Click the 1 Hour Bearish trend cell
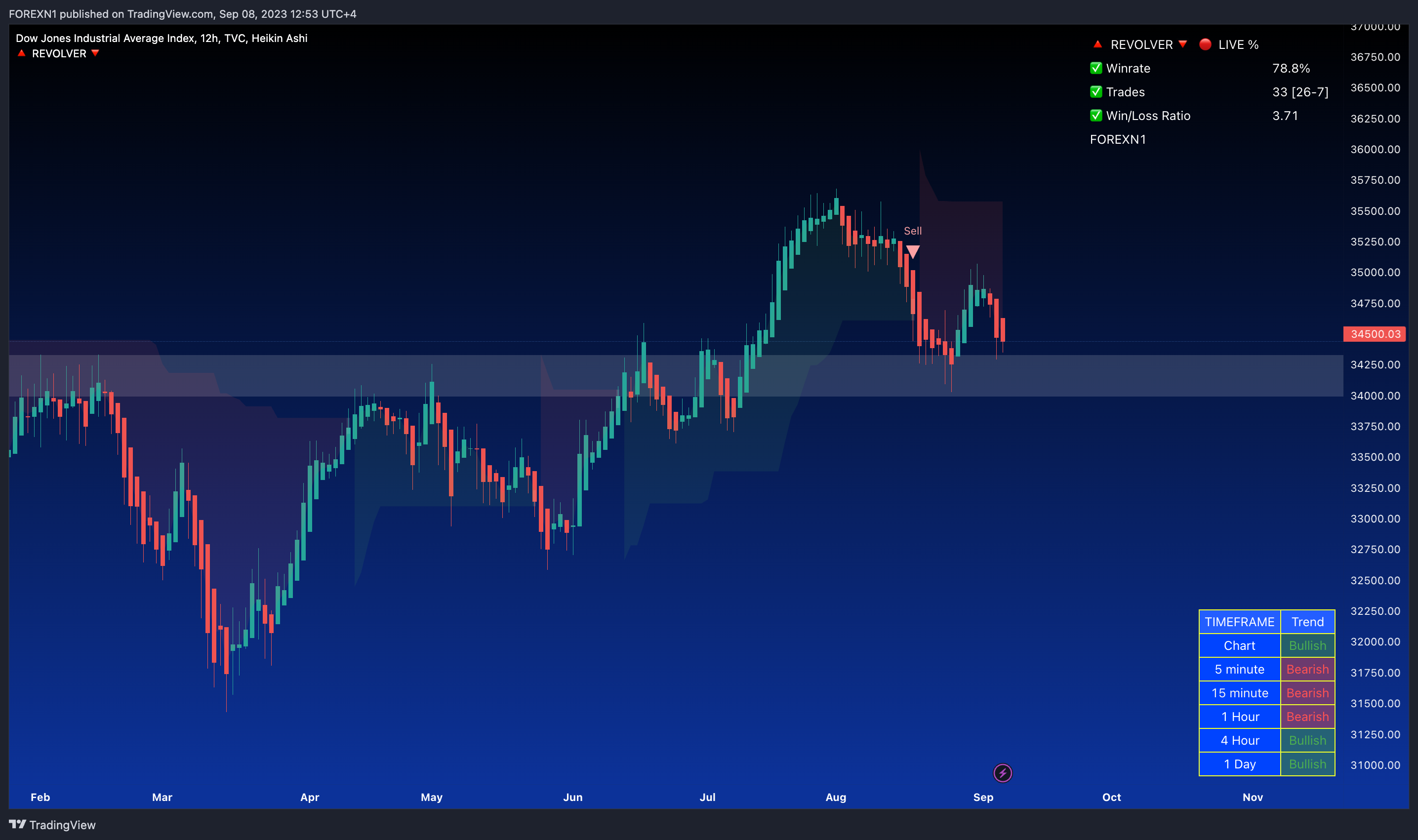The height and width of the screenshot is (840, 1418). click(x=1308, y=717)
